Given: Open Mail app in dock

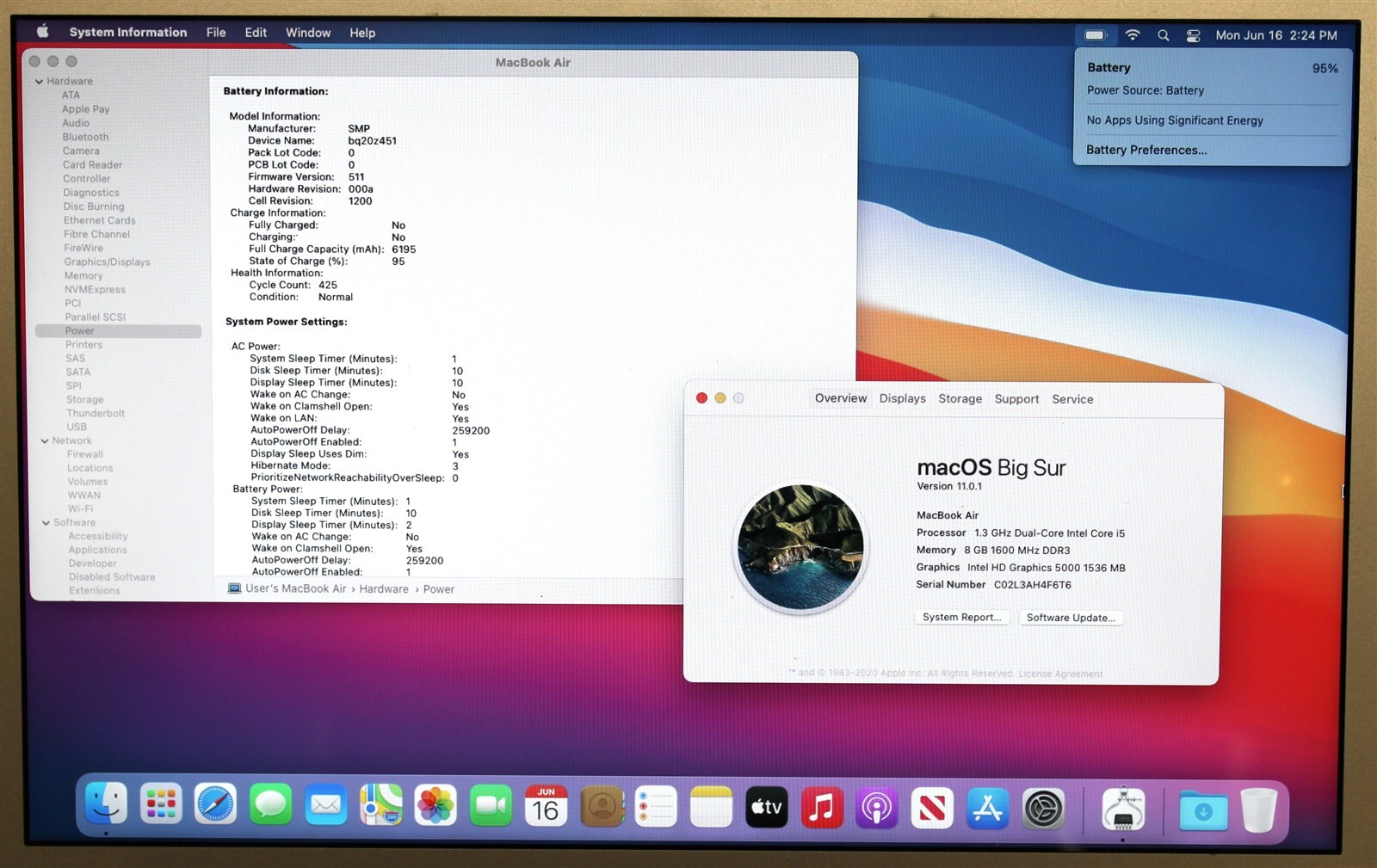Looking at the screenshot, I should [x=325, y=806].
